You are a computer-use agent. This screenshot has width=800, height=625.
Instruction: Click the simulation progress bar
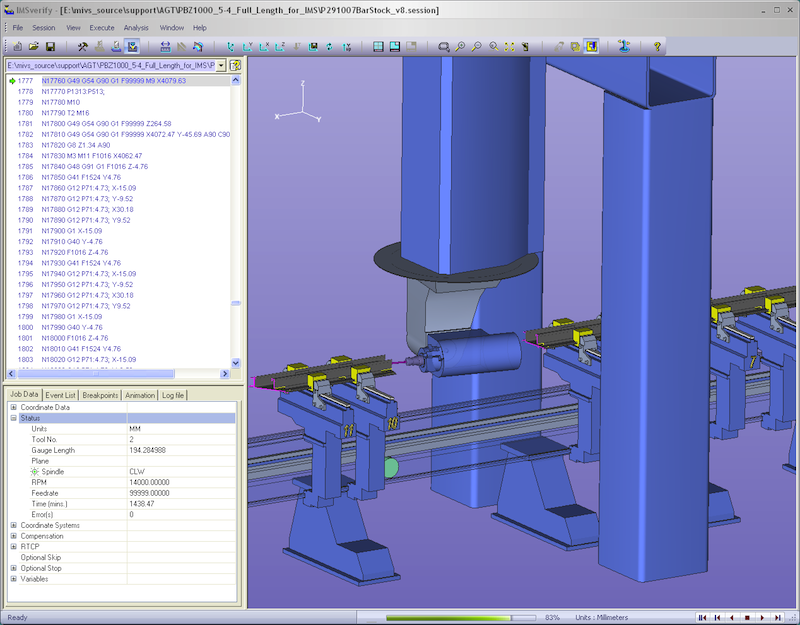(x=462, y=617)
